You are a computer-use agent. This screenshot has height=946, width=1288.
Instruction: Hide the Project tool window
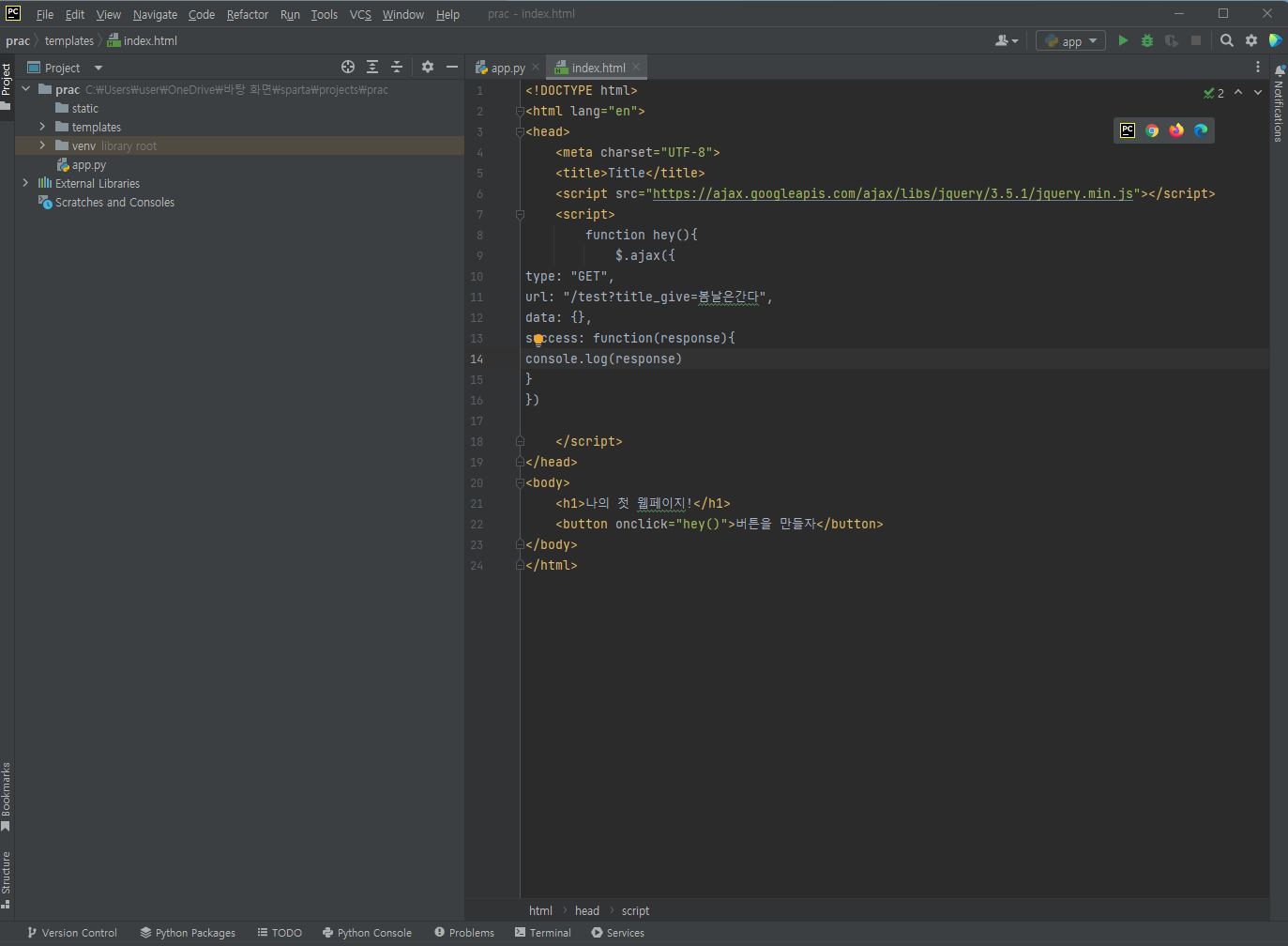click(x=452, y=67)
